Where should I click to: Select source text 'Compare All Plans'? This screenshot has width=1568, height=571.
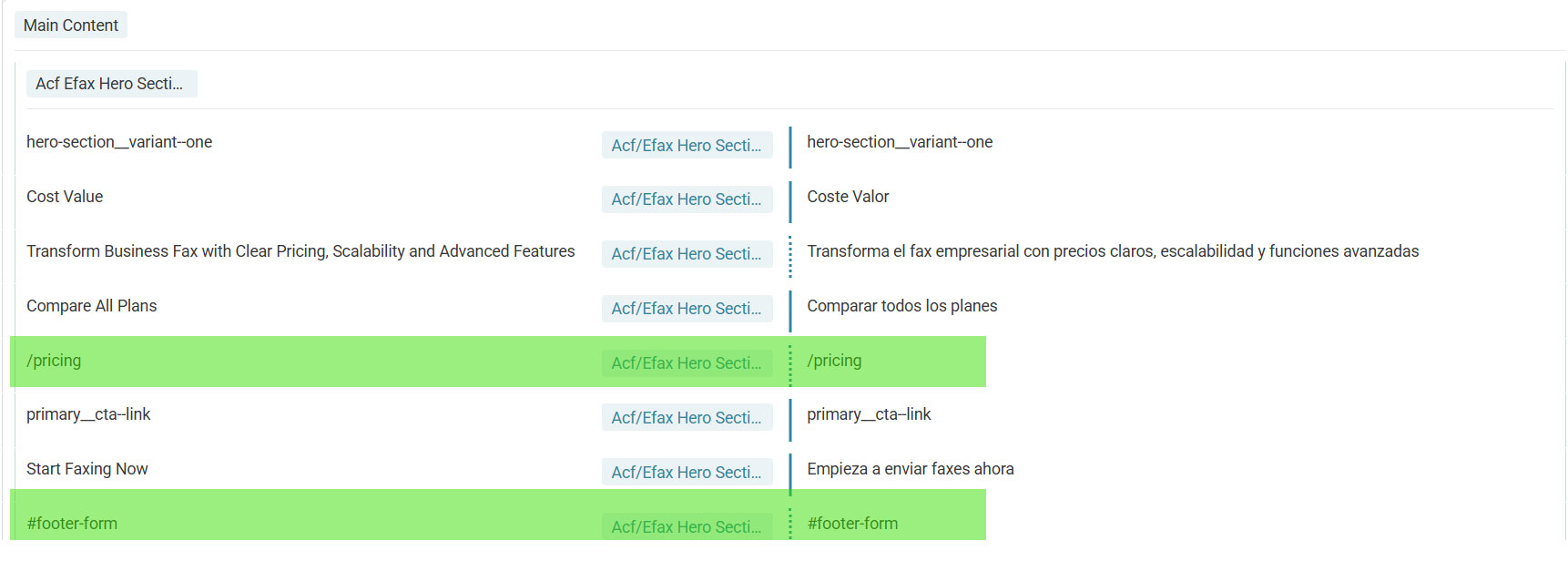(x=92, y=306)
